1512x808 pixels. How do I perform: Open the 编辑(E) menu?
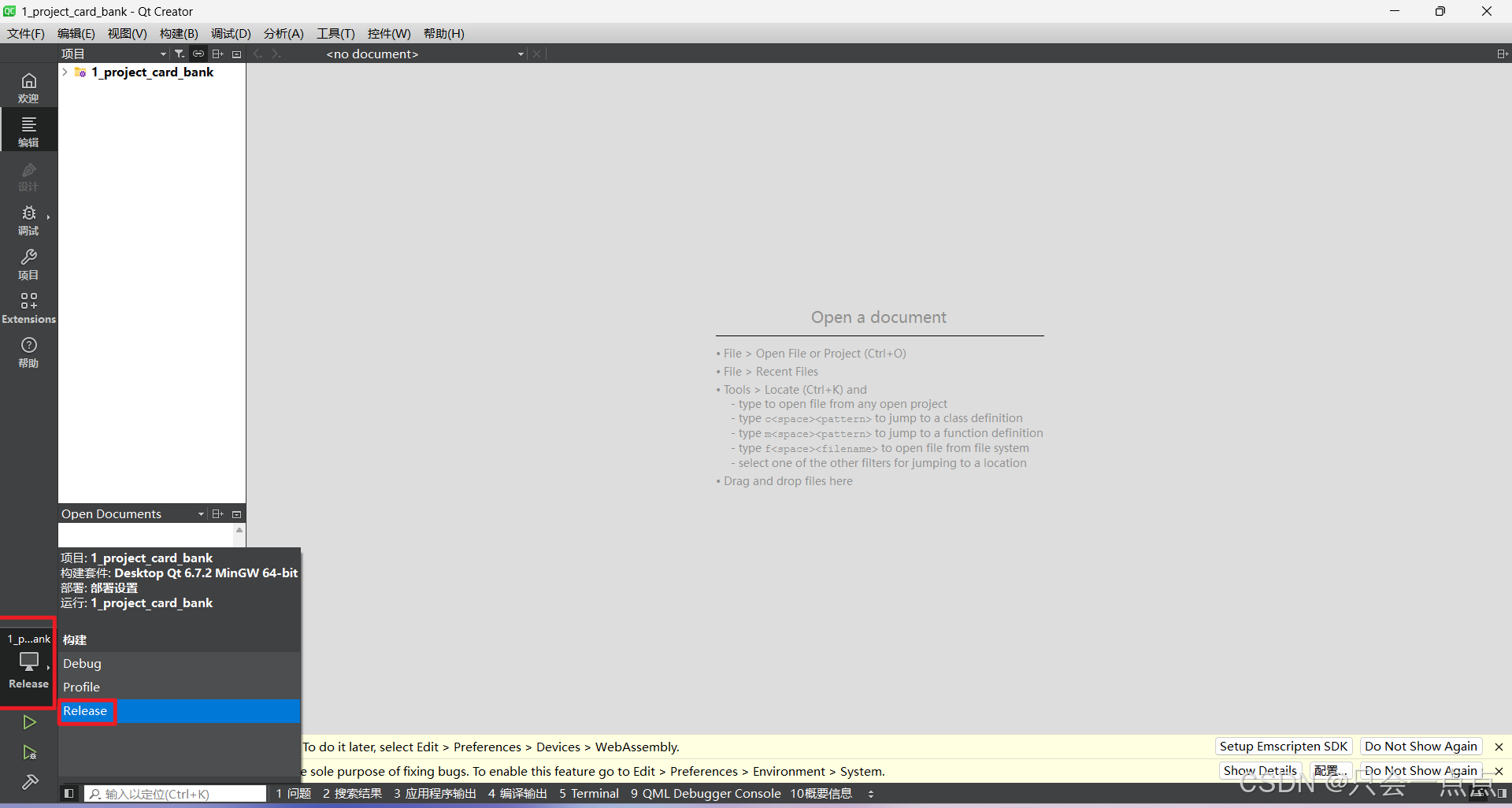click(76, 33)
